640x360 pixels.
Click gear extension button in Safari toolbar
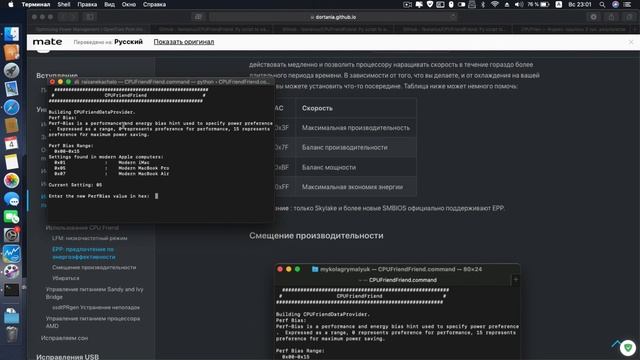pyautogui.click(x=593, y=17)
